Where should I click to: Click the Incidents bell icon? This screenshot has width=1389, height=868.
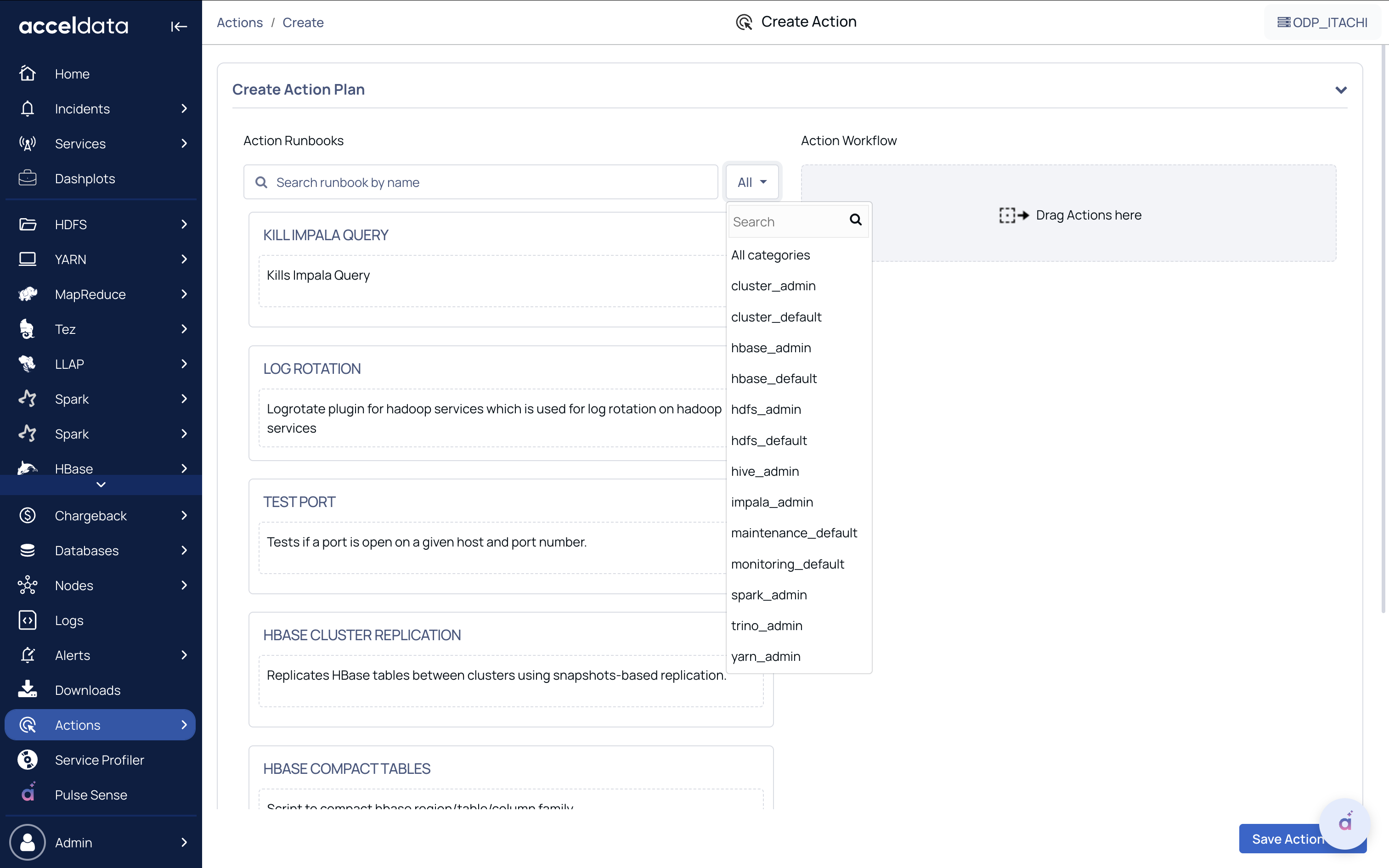click(x=28, y=108)
